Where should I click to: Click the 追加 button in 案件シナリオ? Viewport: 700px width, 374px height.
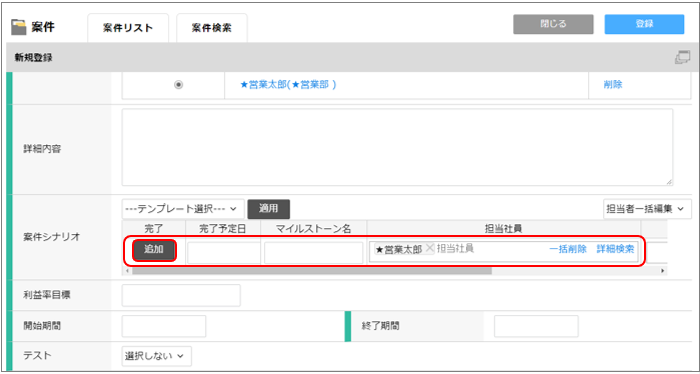[x=154, y=250]
